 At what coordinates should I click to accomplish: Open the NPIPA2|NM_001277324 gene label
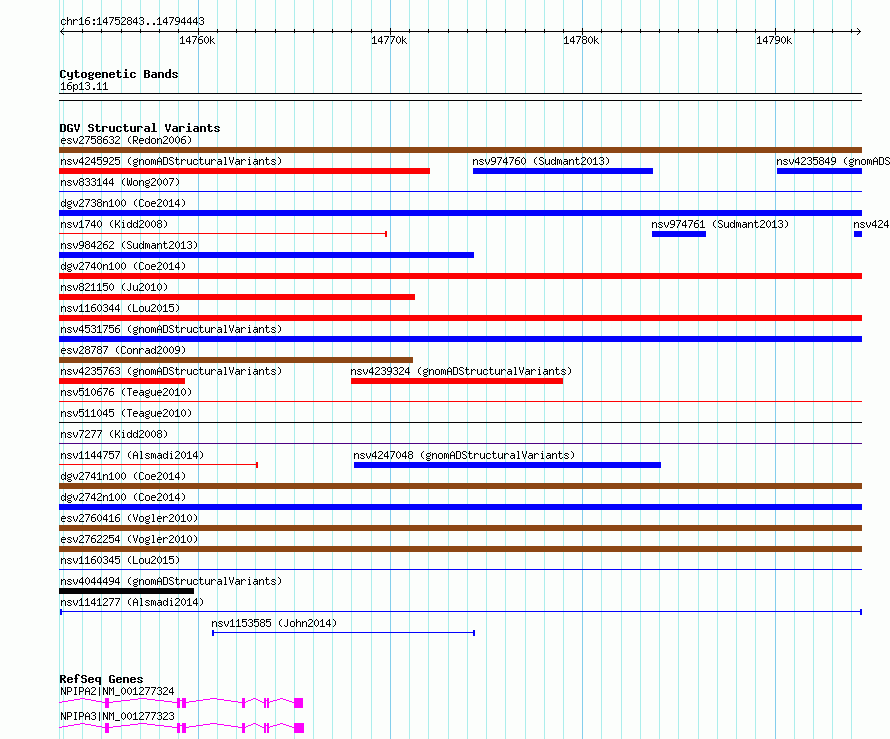pos(117,691)
